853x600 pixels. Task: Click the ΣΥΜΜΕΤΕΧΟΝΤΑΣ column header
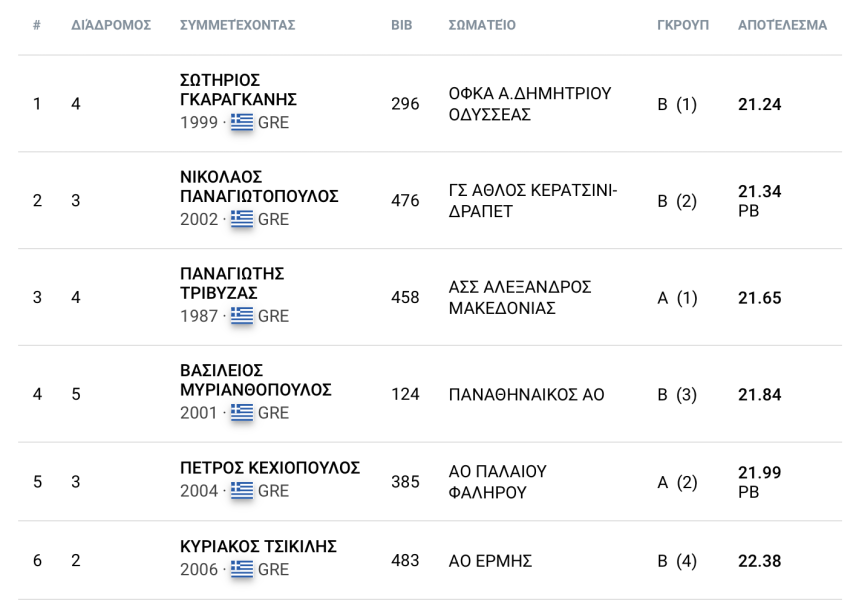237,25
